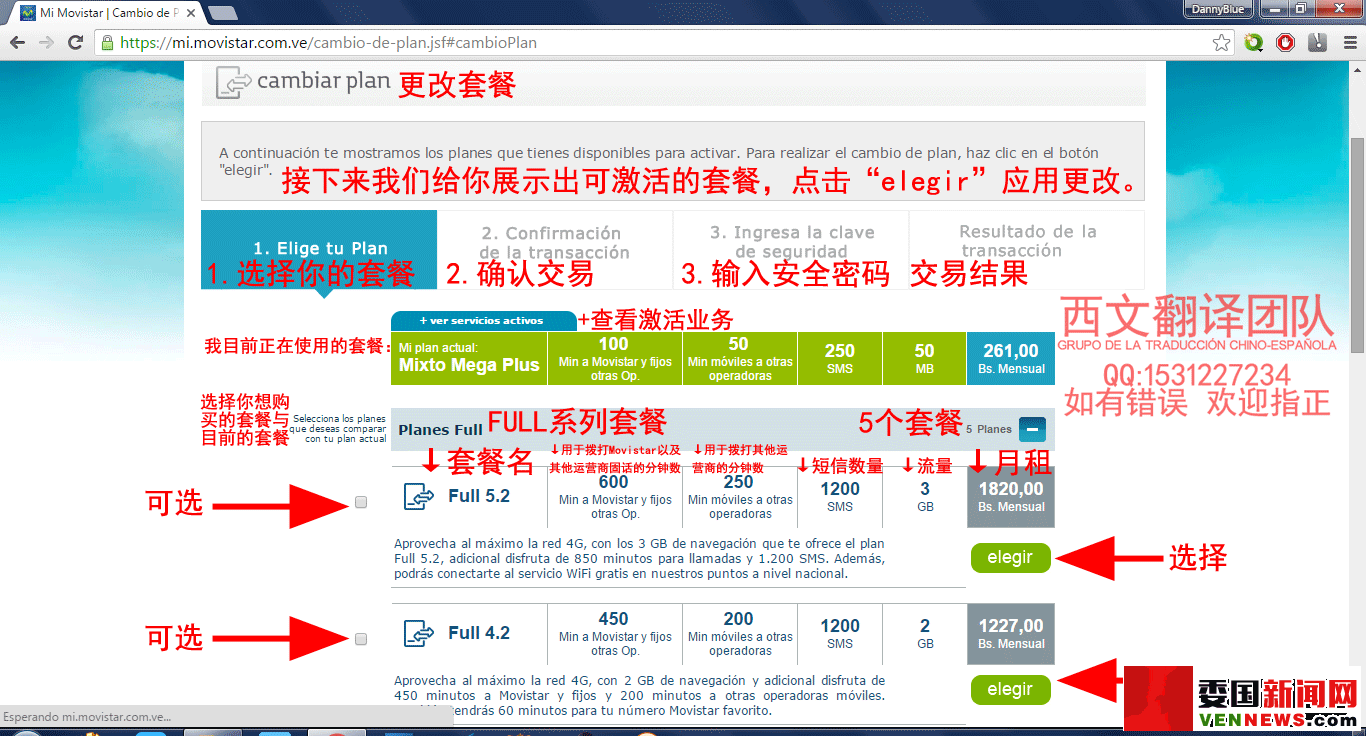The image size is (1366, 736).
Task: Reload the Movistar page
Action: click(x=75, y=43)
